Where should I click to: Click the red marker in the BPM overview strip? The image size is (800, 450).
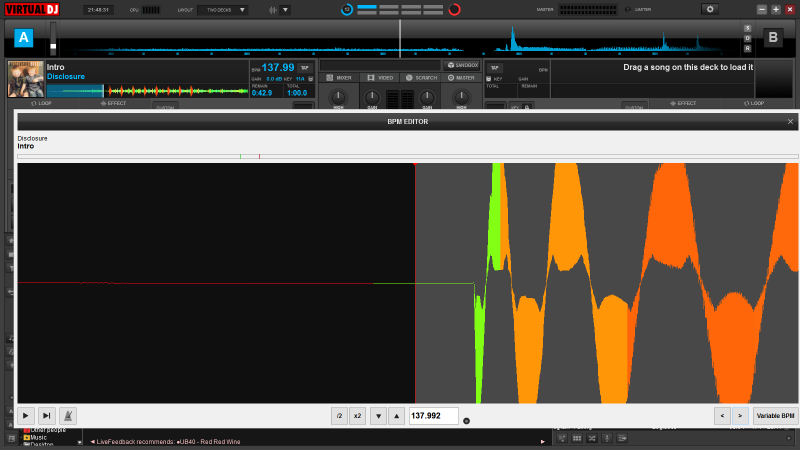pos(259,156)
